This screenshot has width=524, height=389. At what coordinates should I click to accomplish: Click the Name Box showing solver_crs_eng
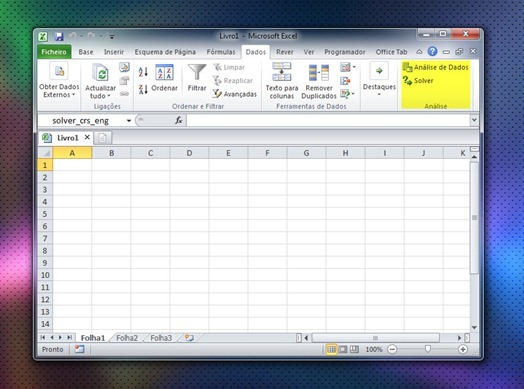pos(81,121)
